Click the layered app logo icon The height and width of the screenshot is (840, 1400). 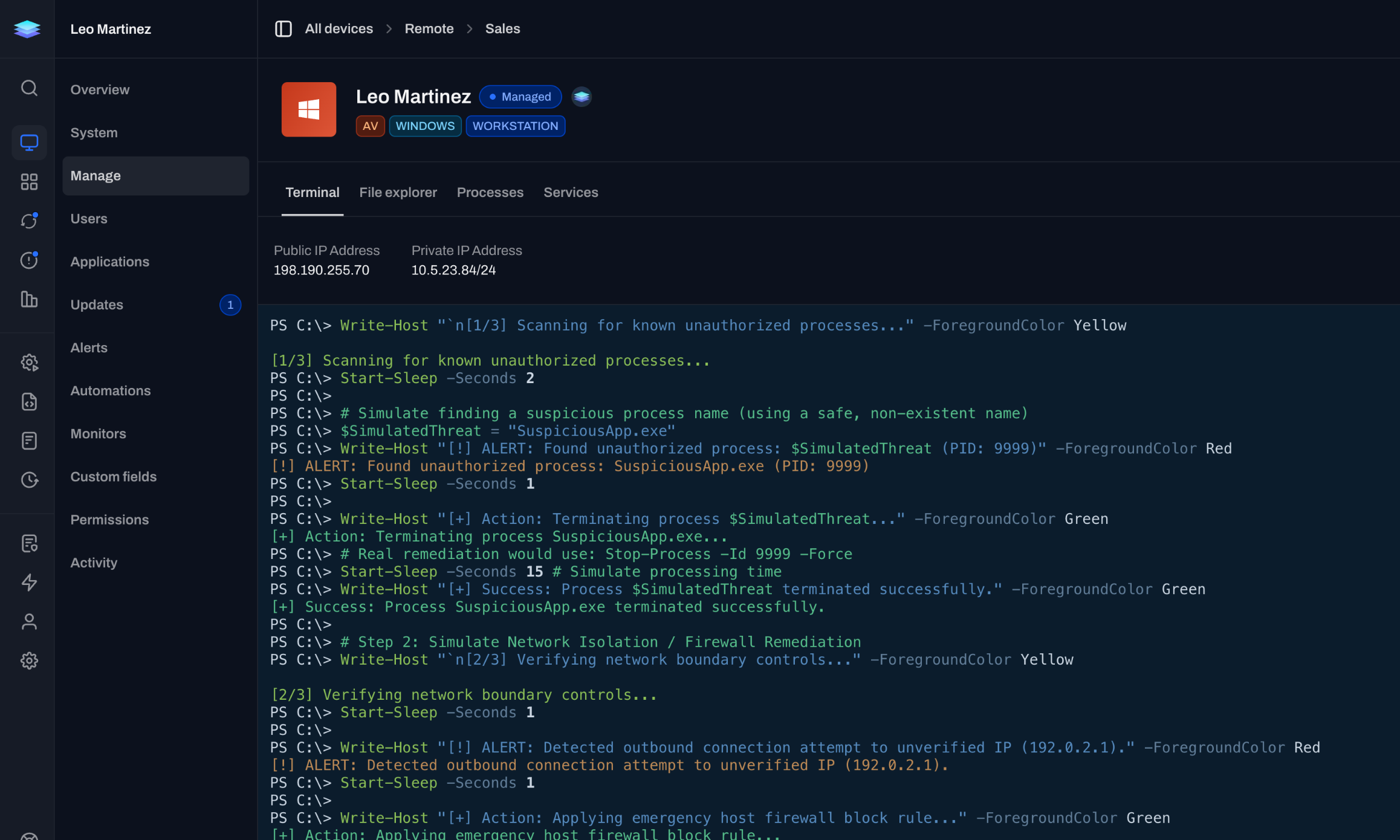pos(27,28)
